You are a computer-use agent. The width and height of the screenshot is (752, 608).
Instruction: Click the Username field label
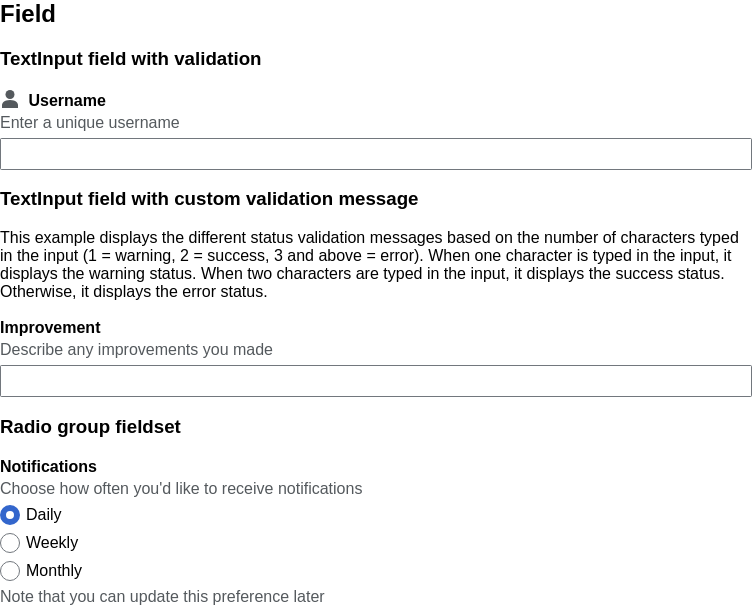pos(67,100)
